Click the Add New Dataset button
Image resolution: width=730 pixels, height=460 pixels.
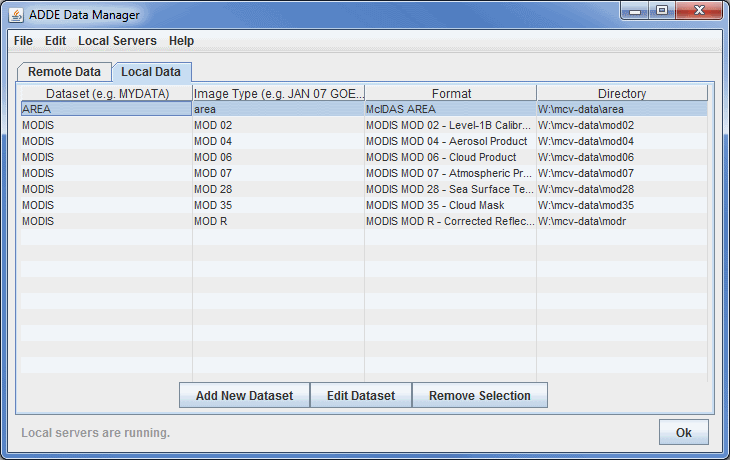click(244, 395)
